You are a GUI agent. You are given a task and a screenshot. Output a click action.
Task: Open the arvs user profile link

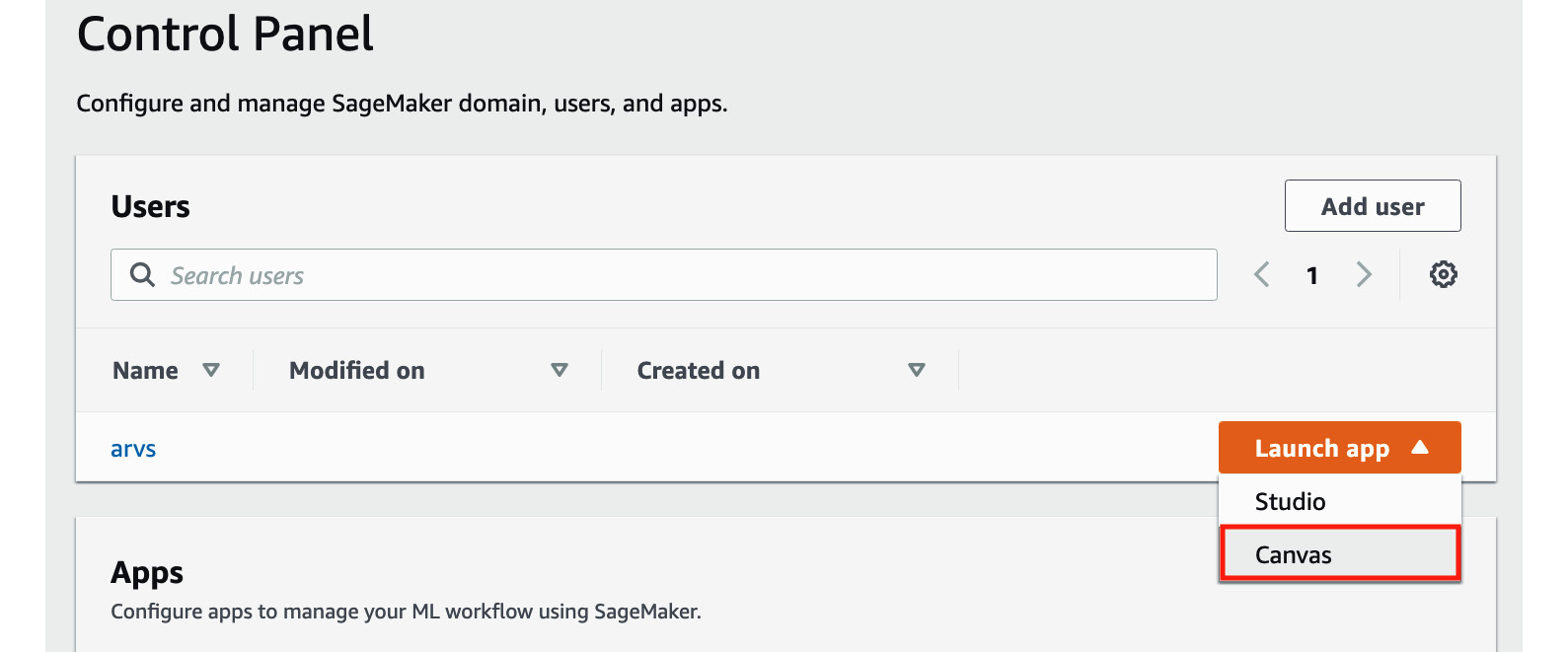coord(133,449)
